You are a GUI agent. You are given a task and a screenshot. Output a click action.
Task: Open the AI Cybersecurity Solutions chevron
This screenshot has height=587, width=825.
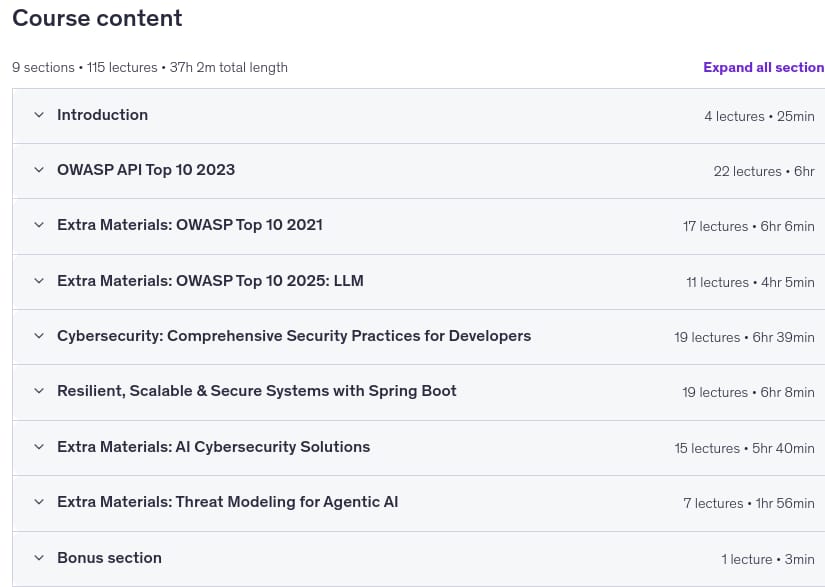pyautogui.click(x=39, y=447)
